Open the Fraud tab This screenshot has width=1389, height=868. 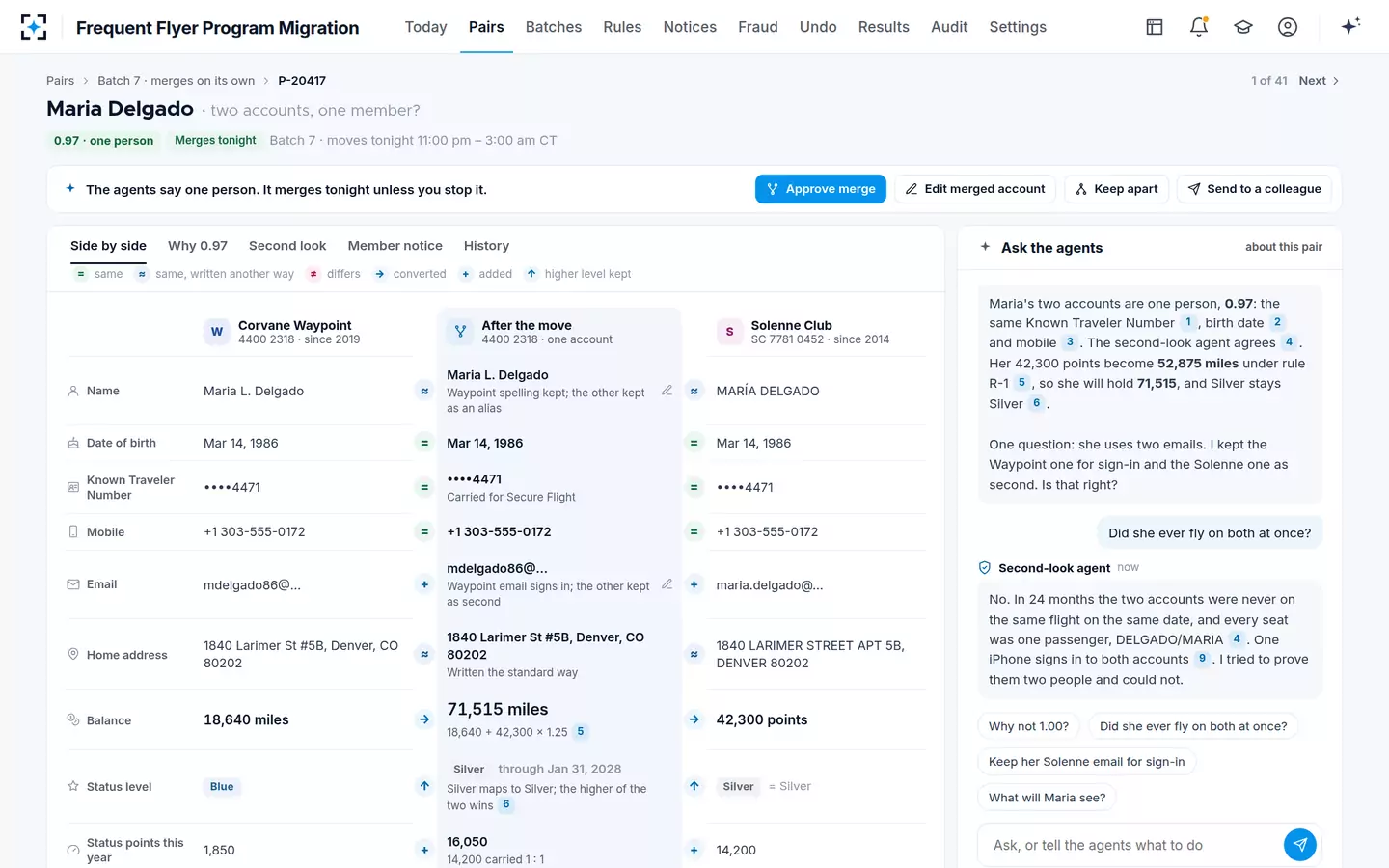tap(758, 27)
